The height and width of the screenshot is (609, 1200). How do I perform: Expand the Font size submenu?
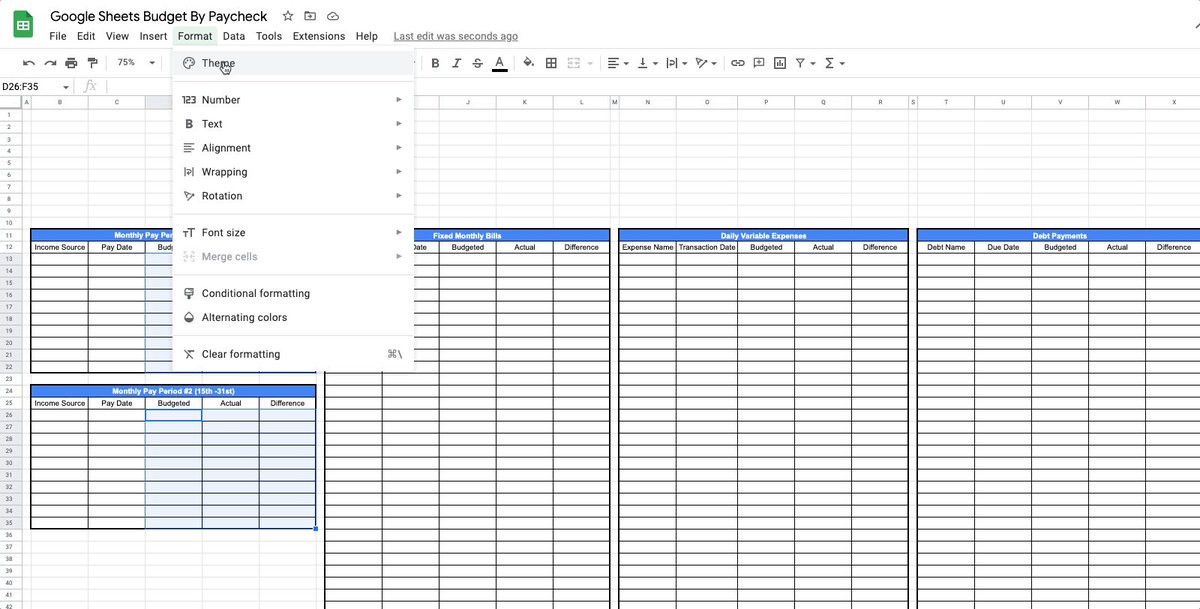tap(293, 233)
